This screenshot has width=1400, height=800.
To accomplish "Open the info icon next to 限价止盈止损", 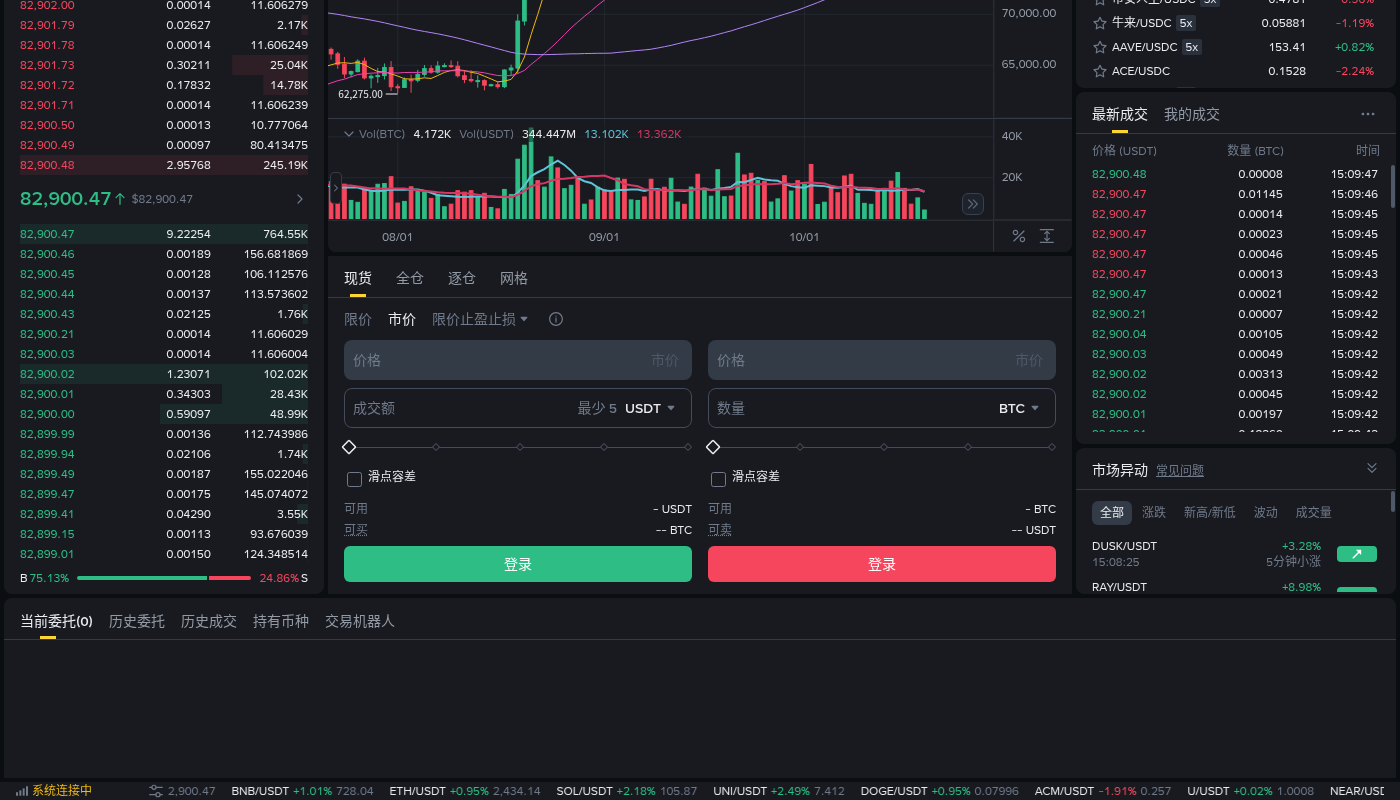I will 556,319.
